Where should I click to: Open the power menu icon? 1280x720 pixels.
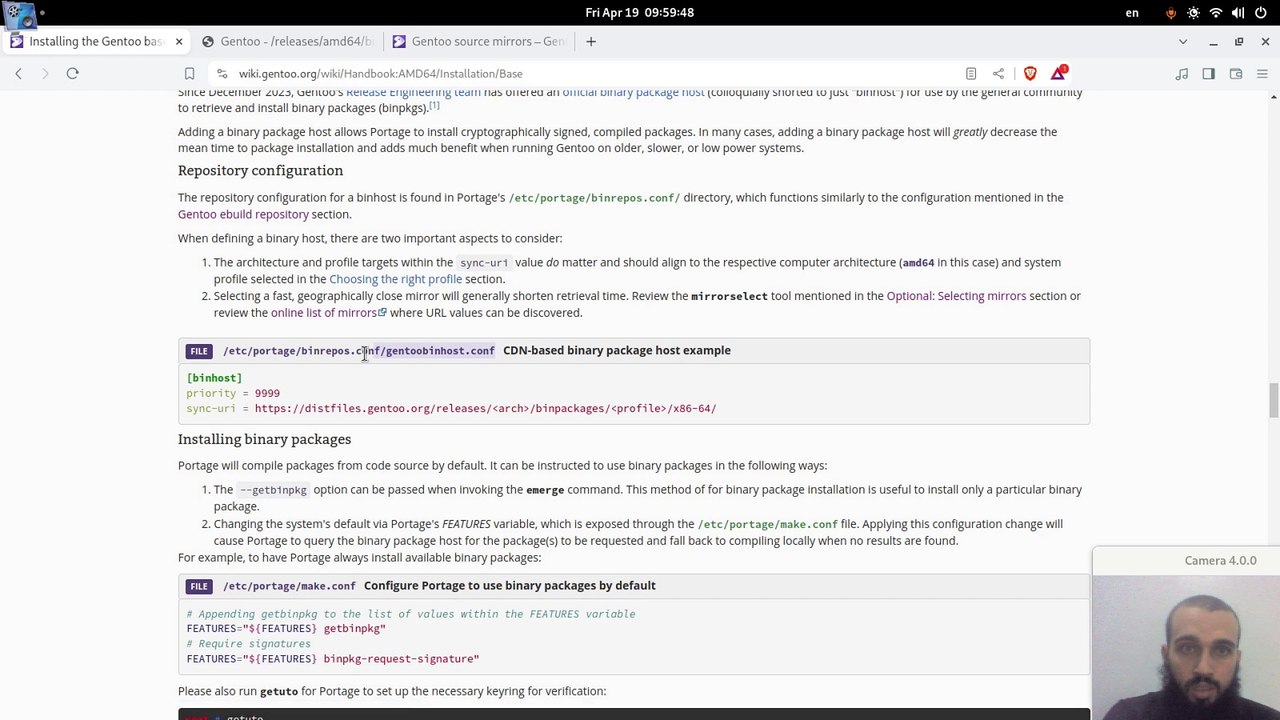1261,13
